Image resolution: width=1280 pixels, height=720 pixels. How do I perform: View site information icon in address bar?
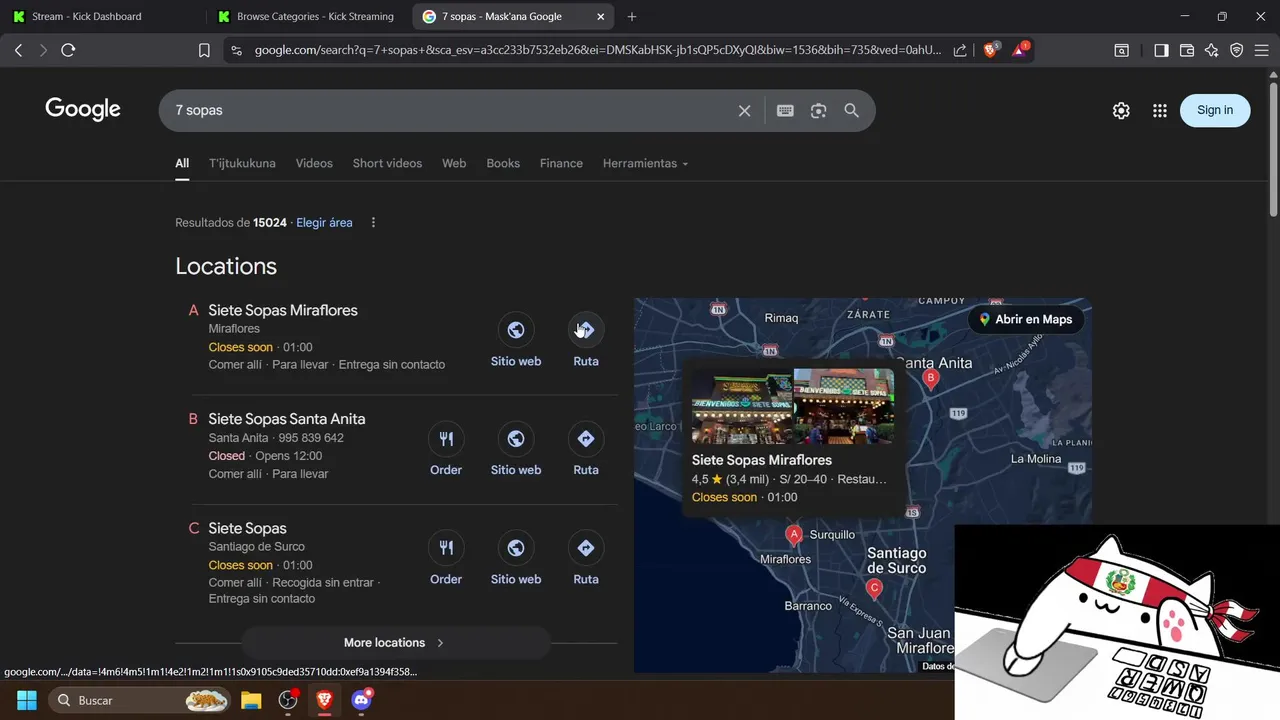pos(235,50)
